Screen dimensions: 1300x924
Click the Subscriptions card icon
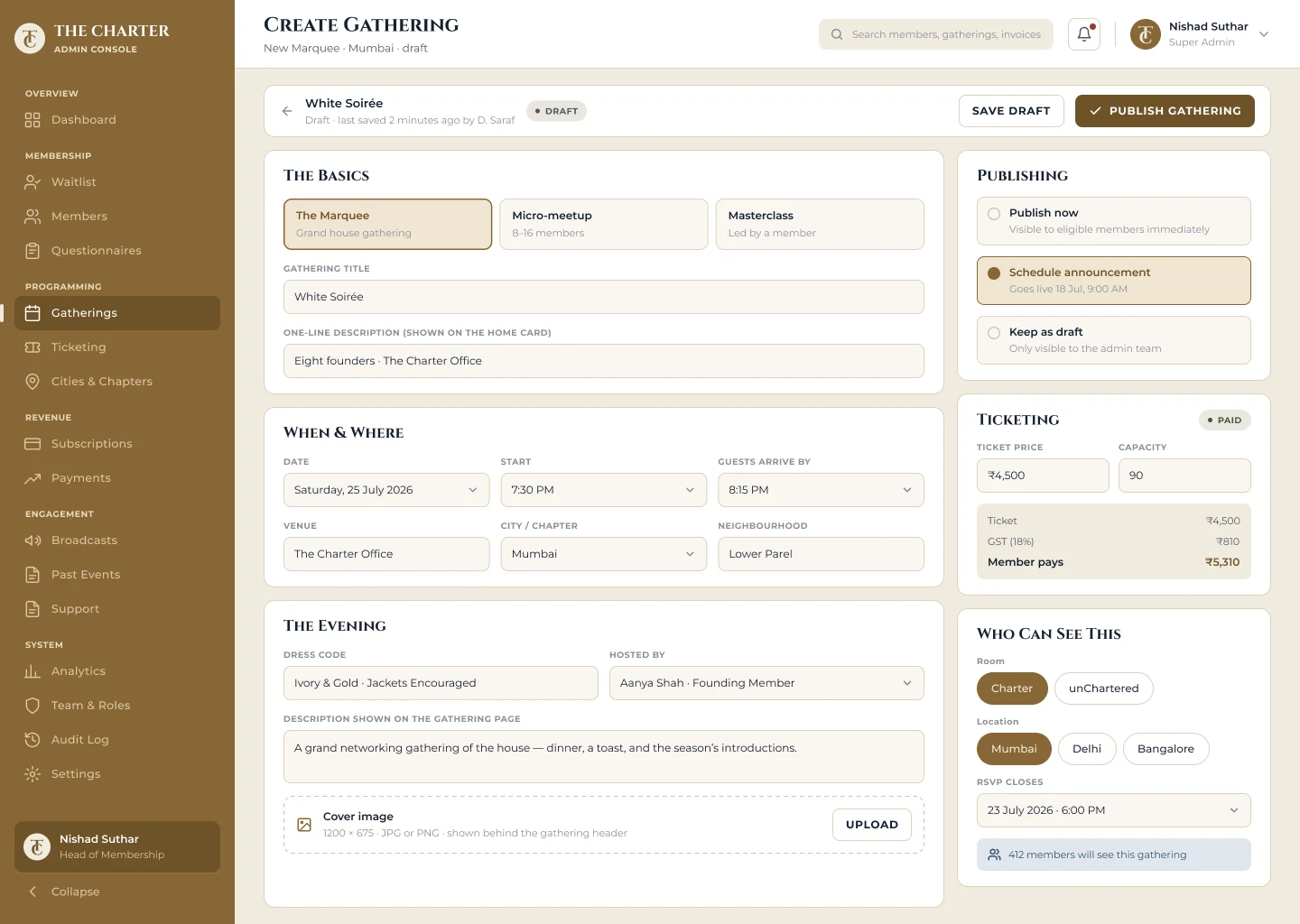pyautogui.click(x=32, y=444)
